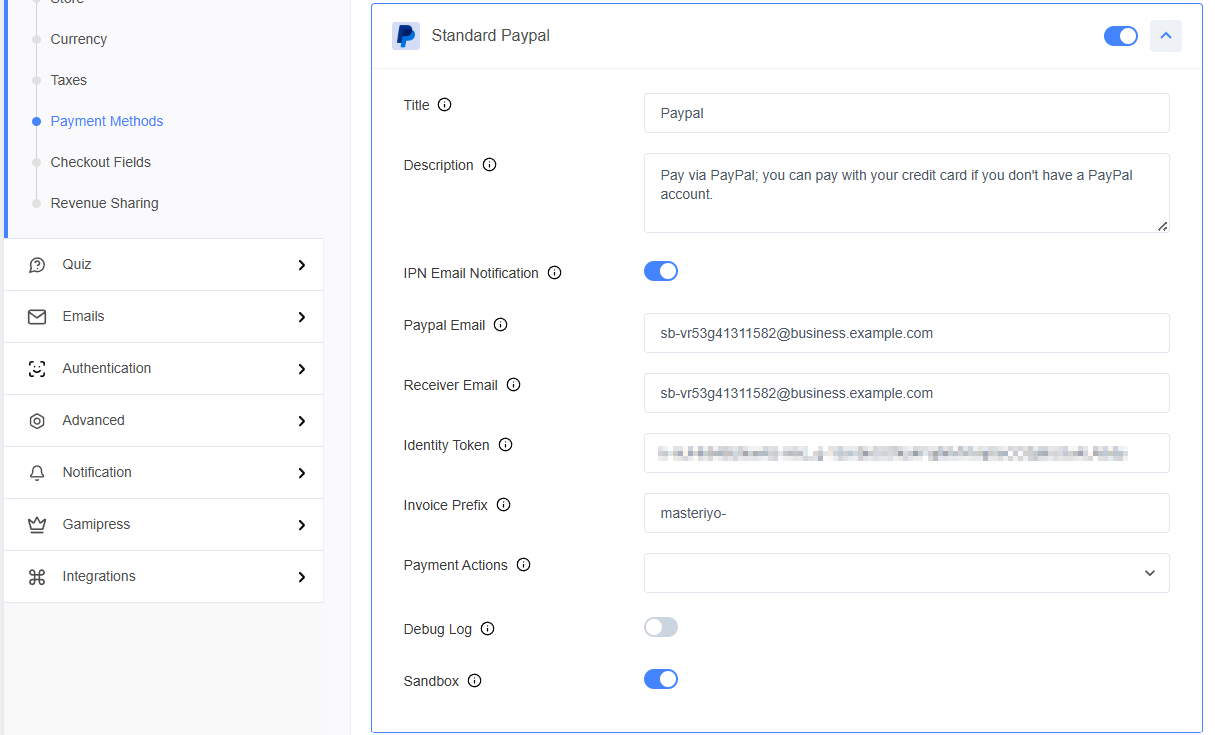This screenshot has height=735, width=1215.
Task: Click the Authentication face icon
Action: point(37,369)
